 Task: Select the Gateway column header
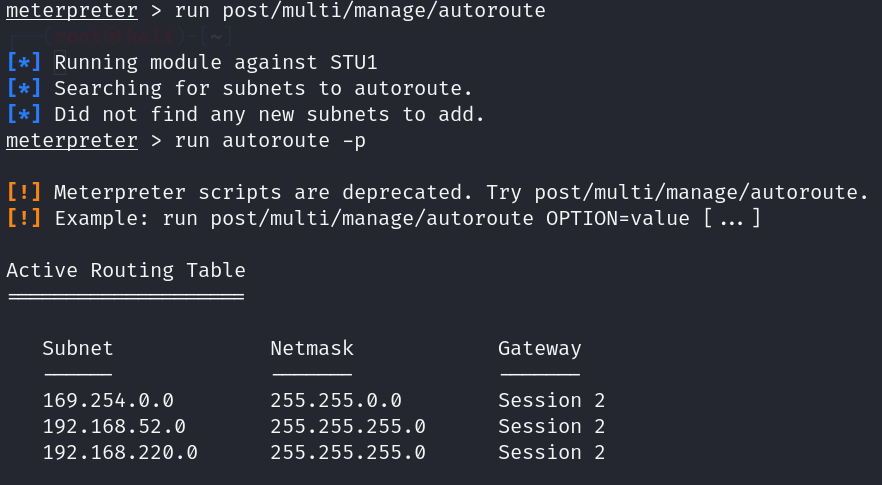(x=540, y=349)
